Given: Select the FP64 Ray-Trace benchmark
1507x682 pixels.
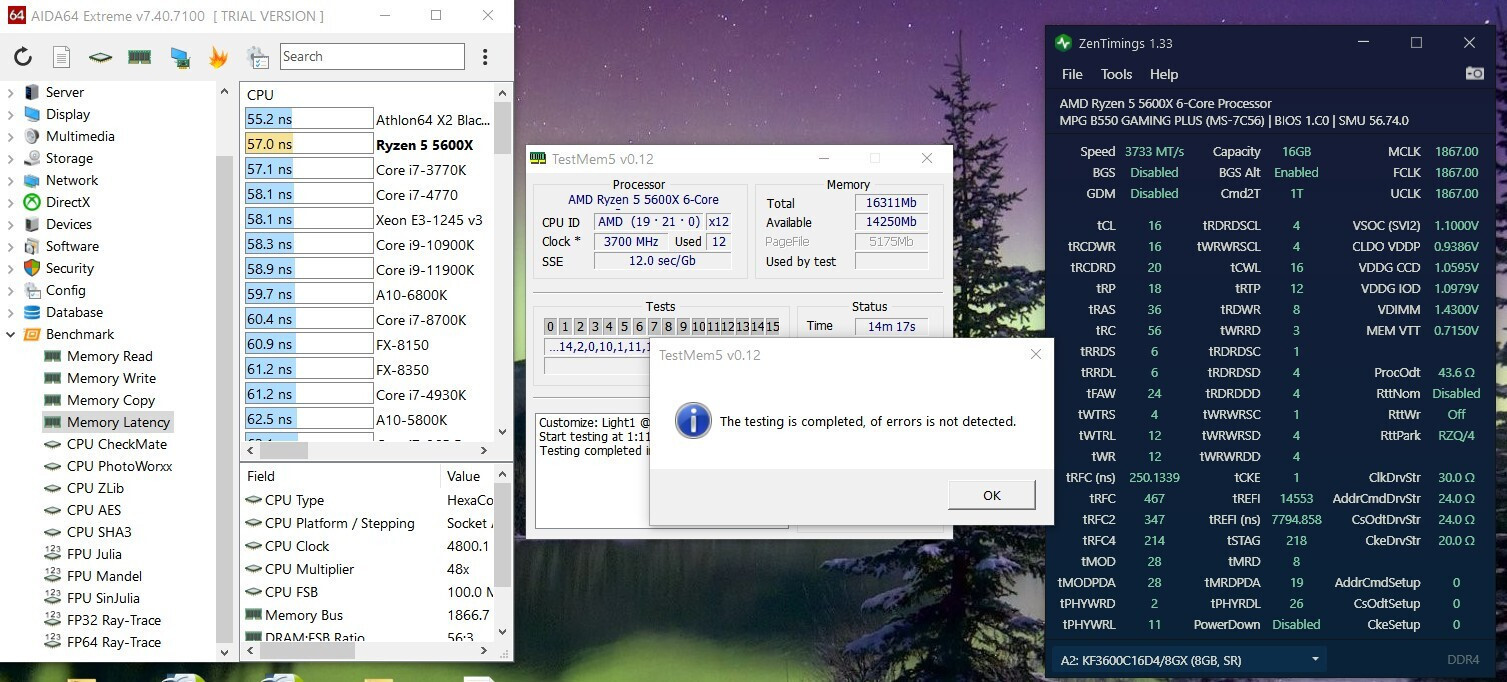Looking at the screenshot, I should point(114,642).
